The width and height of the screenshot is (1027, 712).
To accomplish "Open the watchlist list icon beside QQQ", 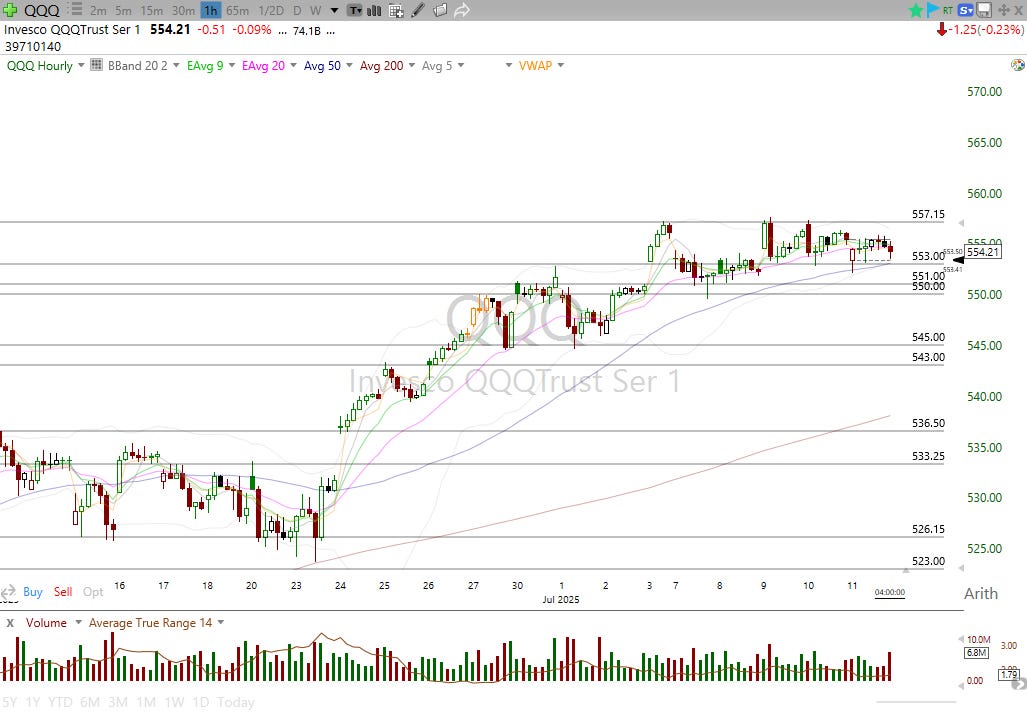I will (x=75, y=10).
